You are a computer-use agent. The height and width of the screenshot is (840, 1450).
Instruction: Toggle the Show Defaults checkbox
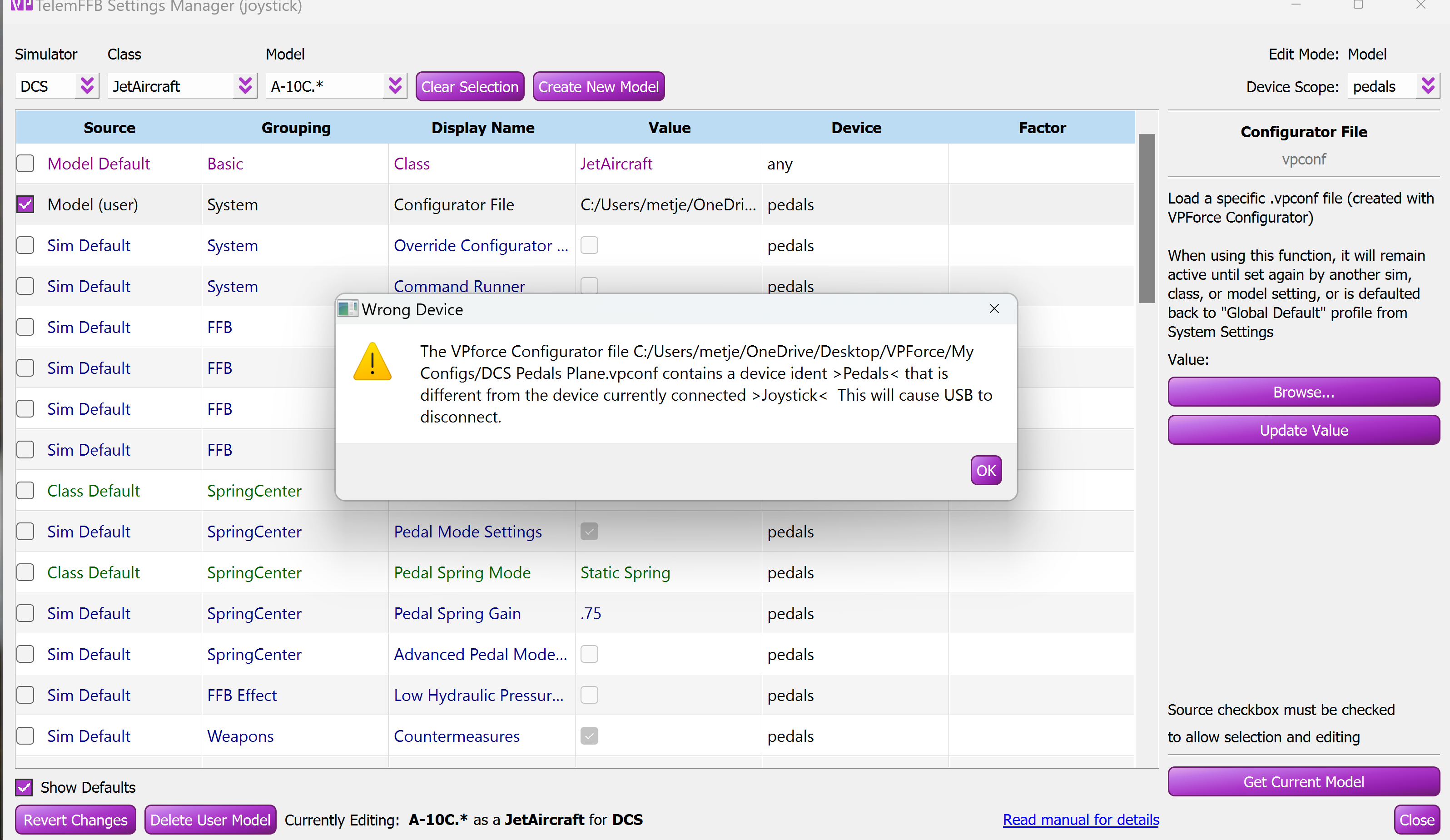coord(24,787)
